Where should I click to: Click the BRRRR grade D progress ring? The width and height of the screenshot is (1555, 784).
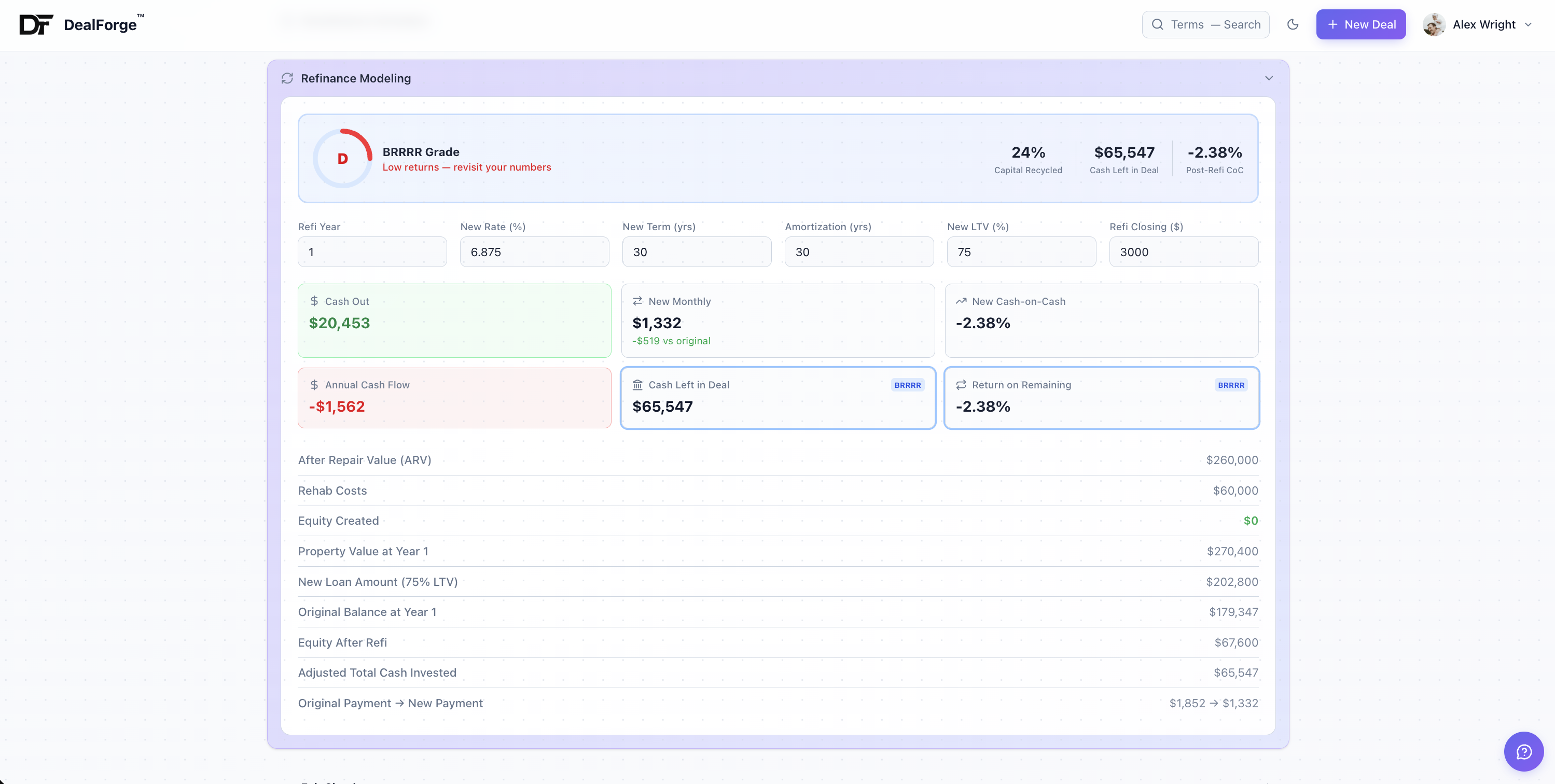pos(342,159)
